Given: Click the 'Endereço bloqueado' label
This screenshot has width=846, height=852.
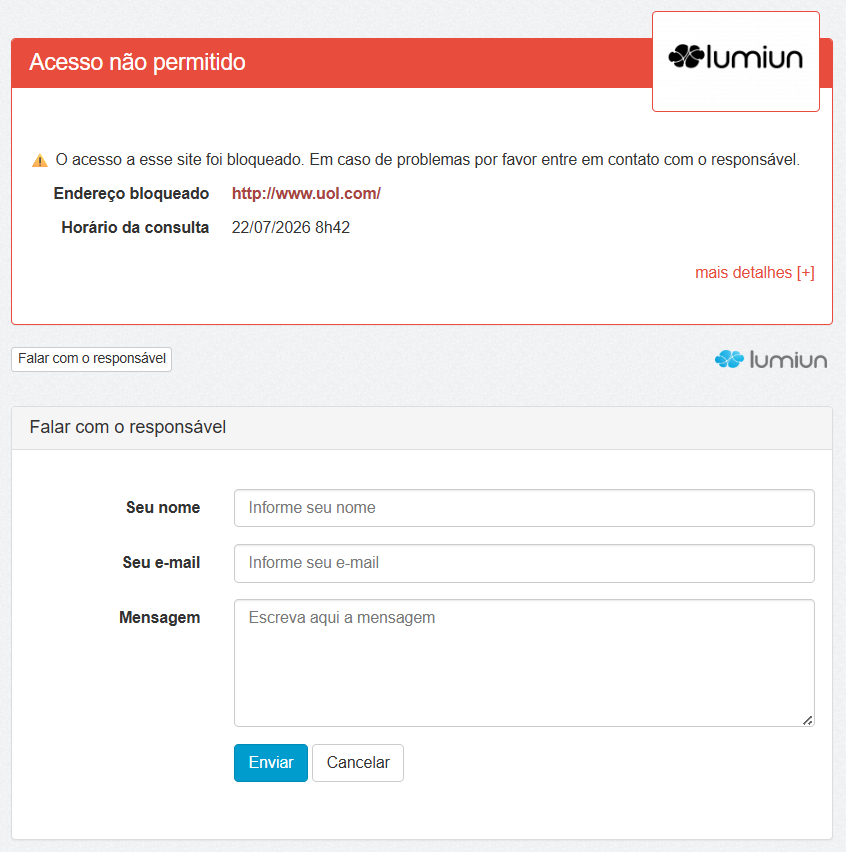Looking at the screenshot, I should [131, 194].
